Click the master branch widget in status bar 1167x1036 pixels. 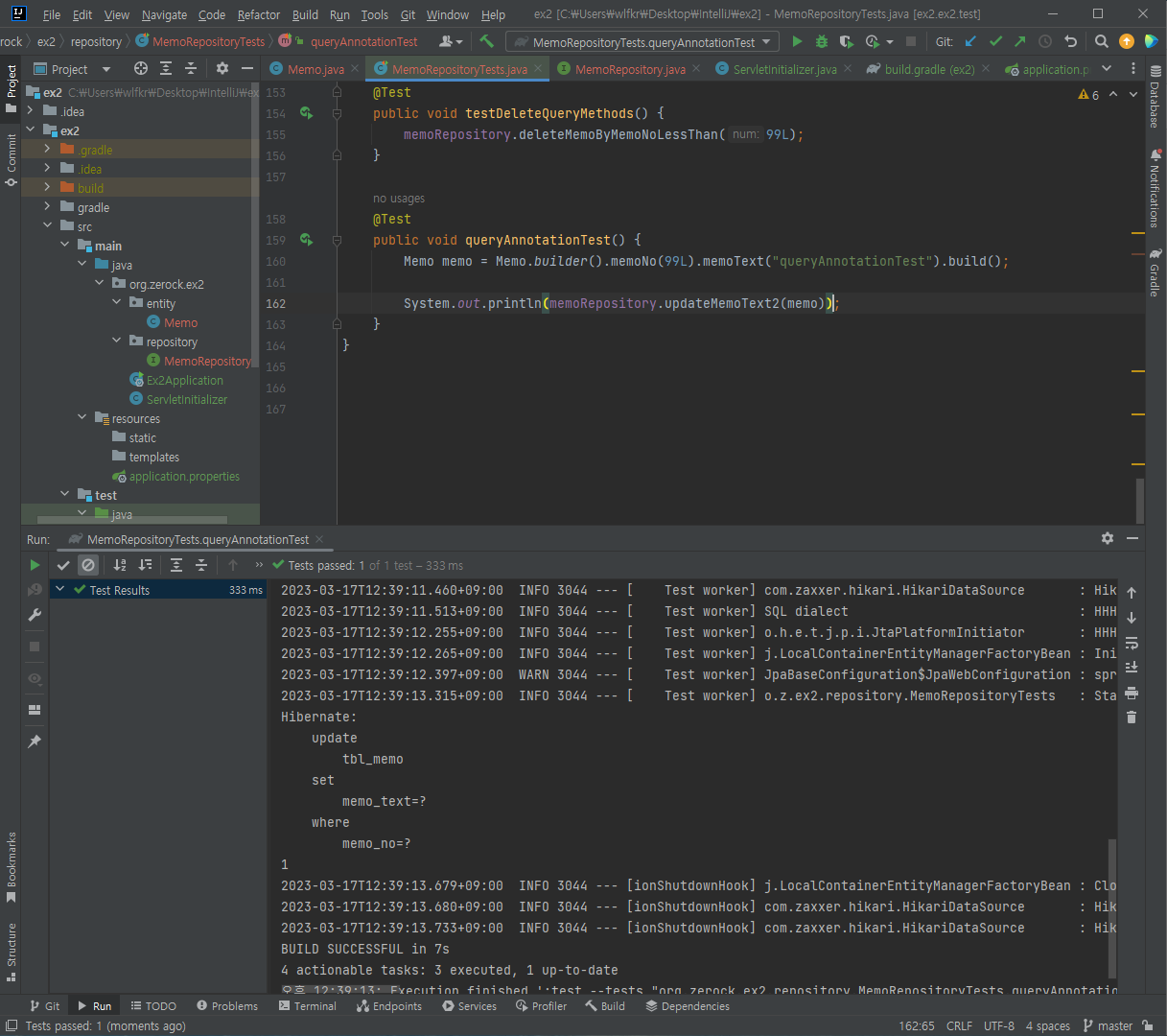click(x=1108, y=1025)
